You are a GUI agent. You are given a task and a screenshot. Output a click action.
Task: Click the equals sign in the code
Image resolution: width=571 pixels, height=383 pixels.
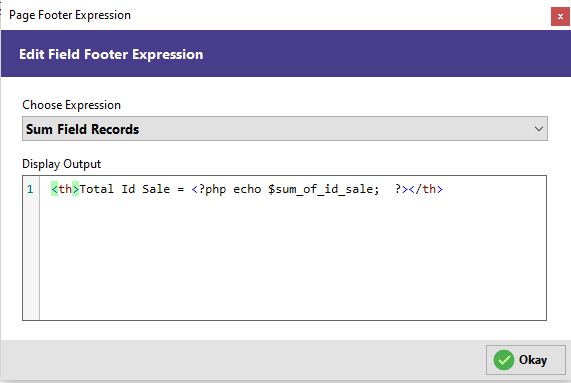pos(181,189)
